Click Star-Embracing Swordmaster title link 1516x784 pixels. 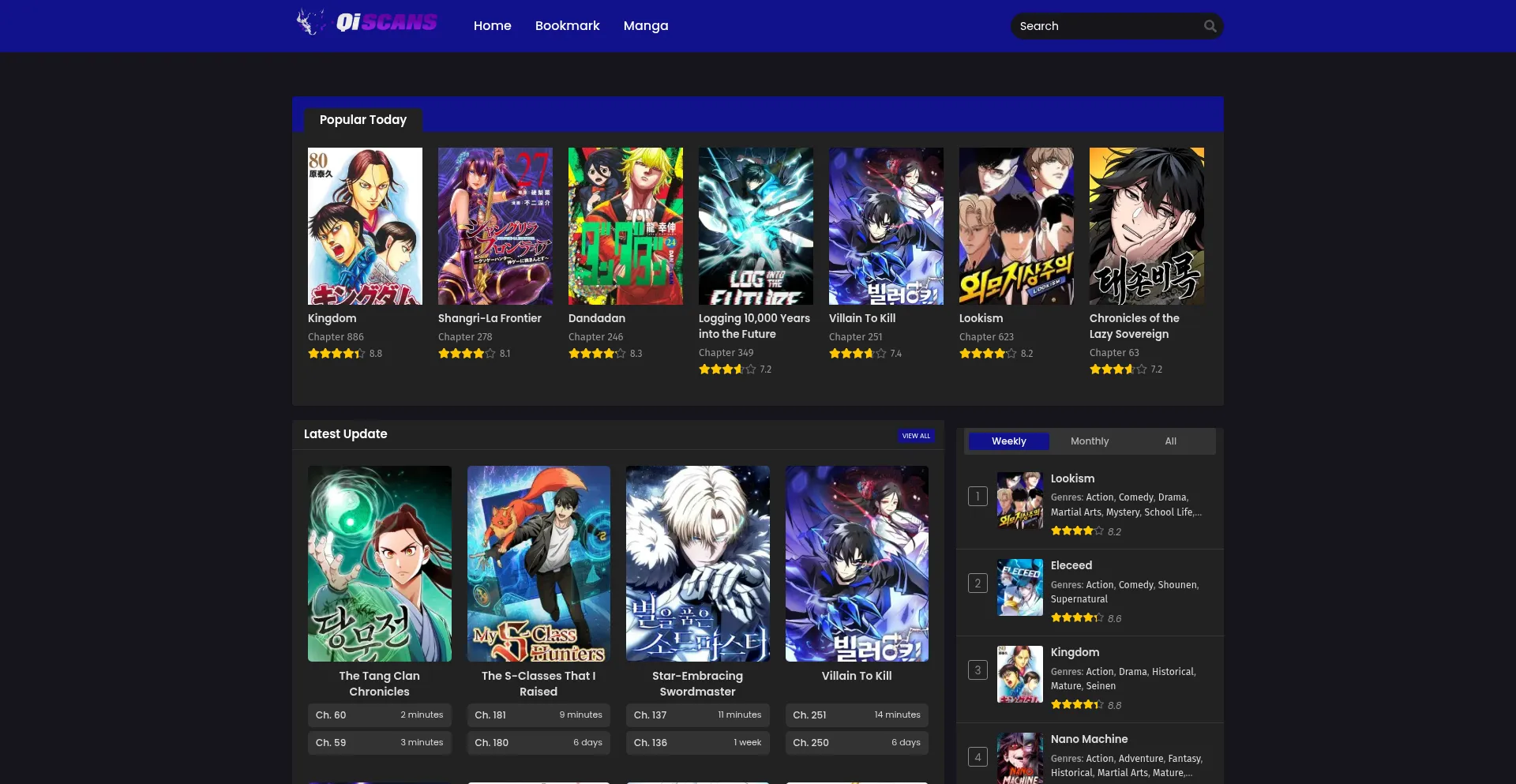click(x=698, y=684)
